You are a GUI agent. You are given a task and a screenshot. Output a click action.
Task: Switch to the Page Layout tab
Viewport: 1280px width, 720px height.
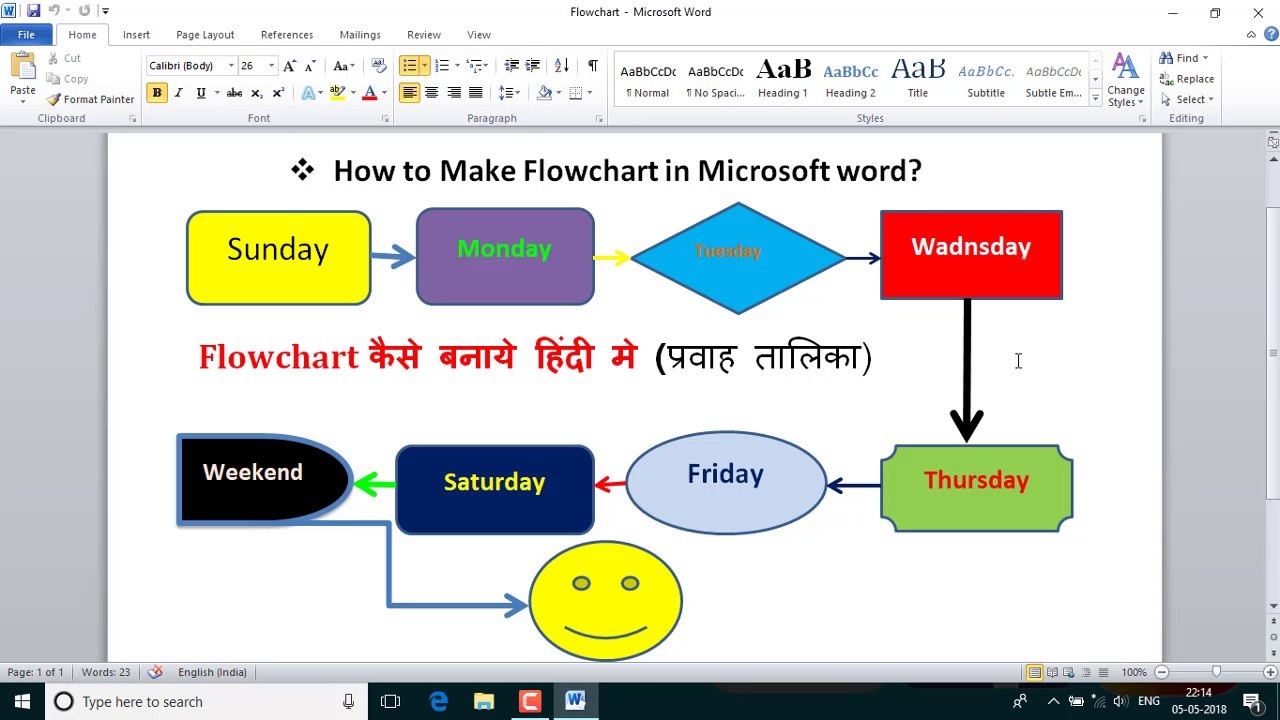[205, 35]
